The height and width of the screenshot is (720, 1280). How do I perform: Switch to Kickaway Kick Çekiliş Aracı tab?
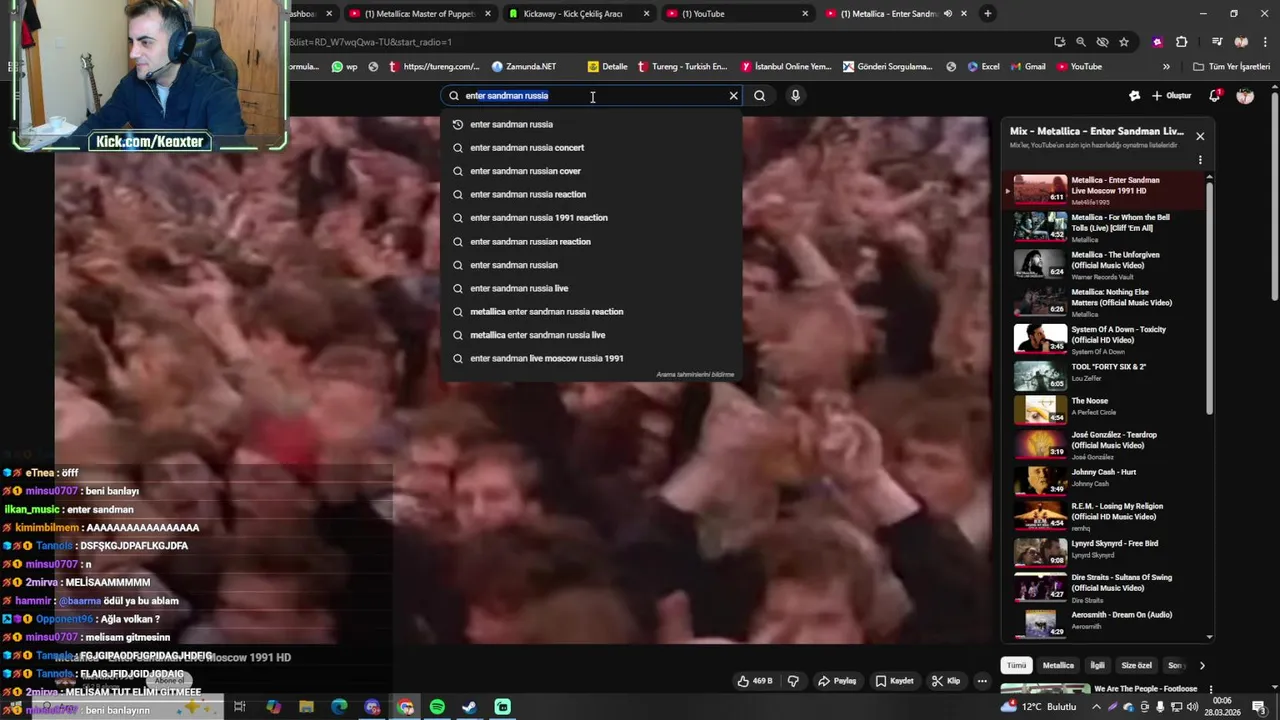click(578, 14)
